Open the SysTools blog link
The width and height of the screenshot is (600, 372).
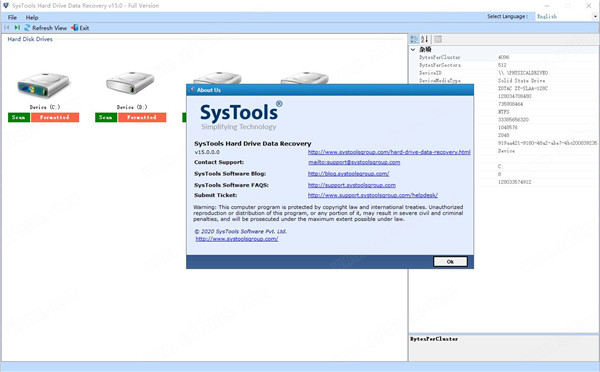click(x=348, y=174)
